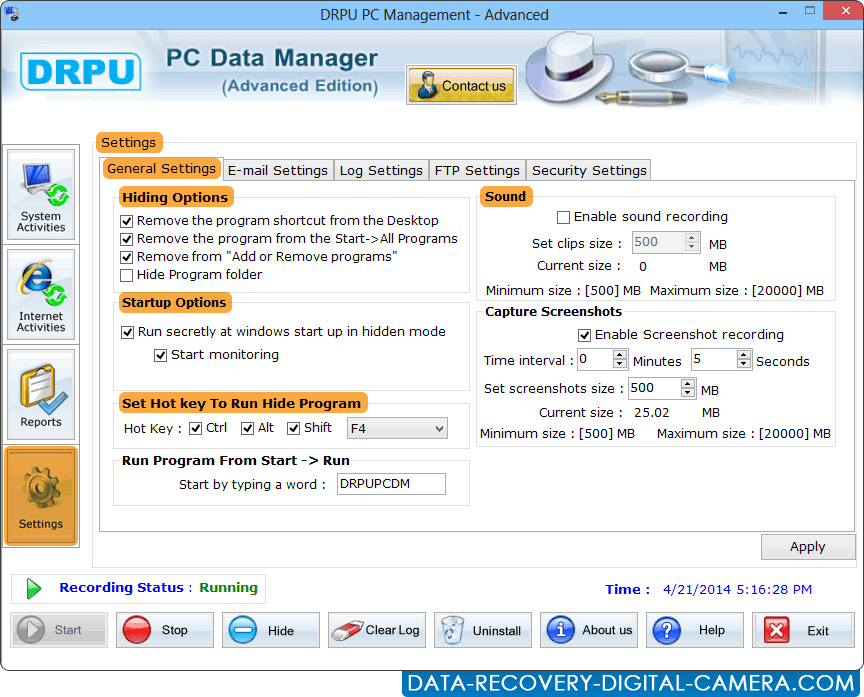Image resolution: width=864 pixels, height=697 pixels.
Task: Open Internet Activities panel icon
Action: click(x=41, y=295)
